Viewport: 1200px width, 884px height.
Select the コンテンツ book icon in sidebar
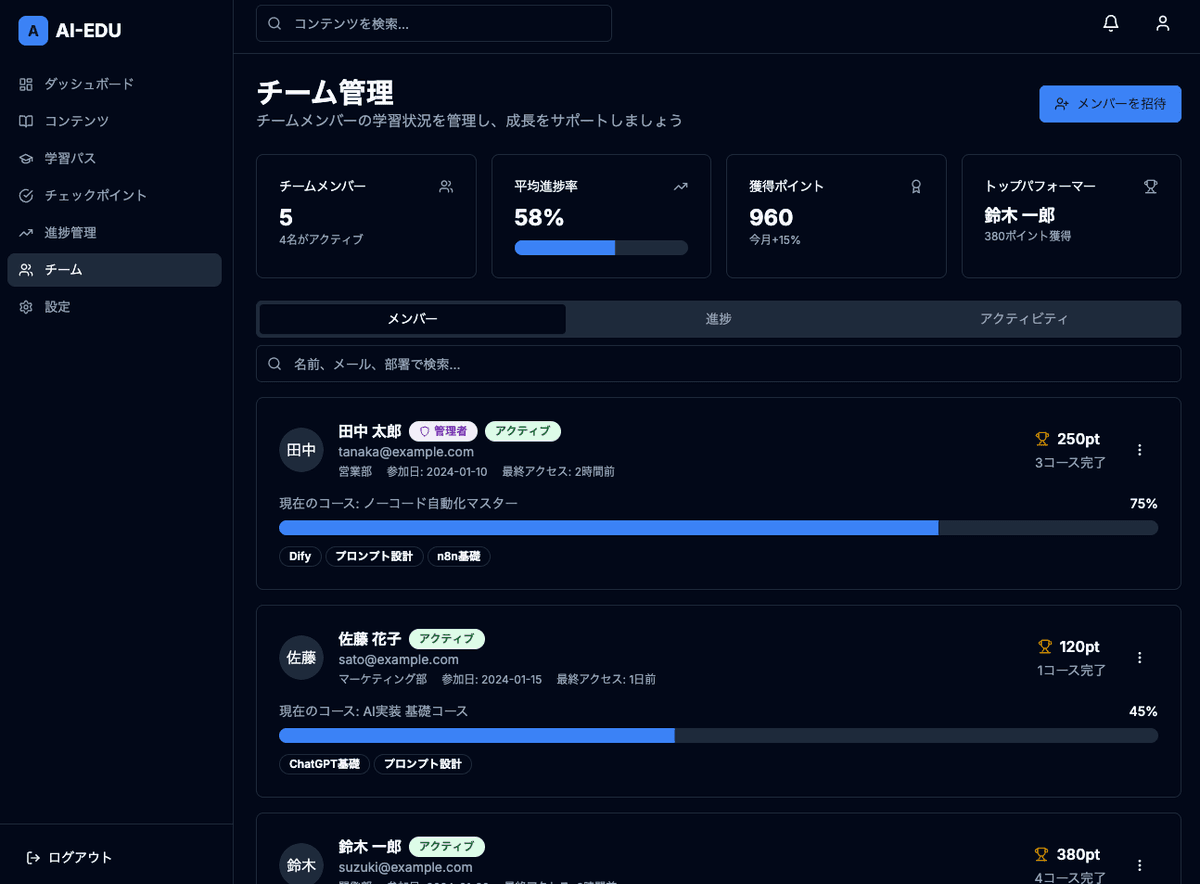click(x=26, y=121)
